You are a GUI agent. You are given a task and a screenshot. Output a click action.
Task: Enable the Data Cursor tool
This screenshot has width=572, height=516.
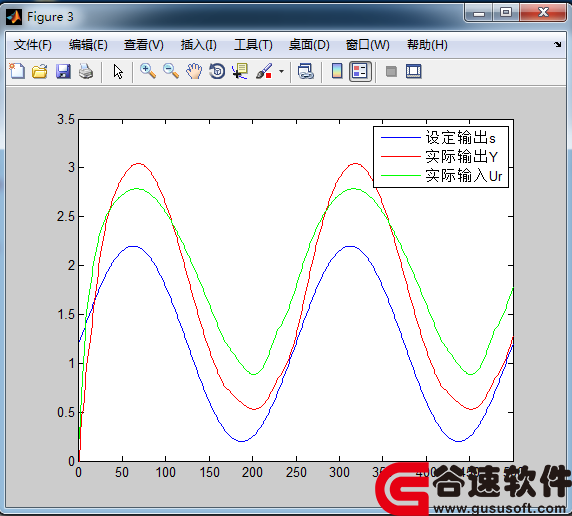(x=240, y=71)
